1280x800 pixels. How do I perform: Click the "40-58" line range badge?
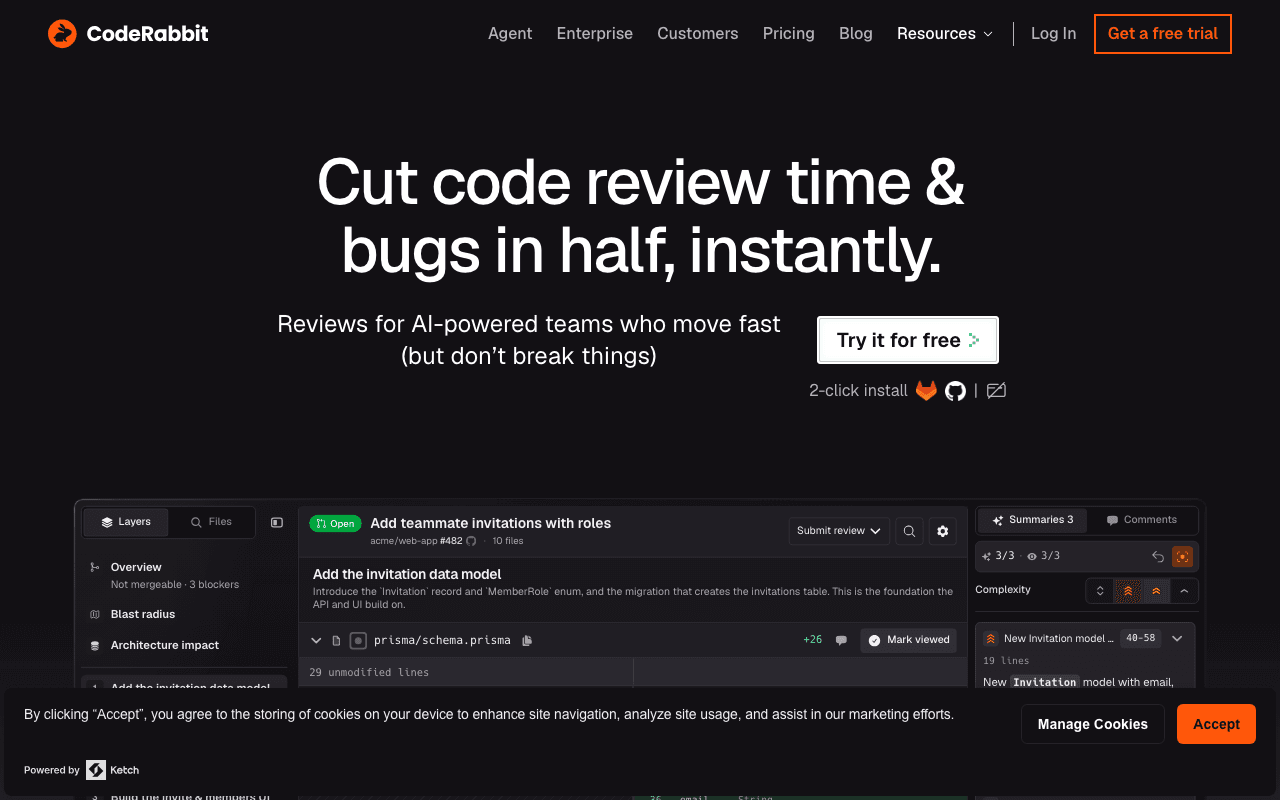[x=1140, y=638]
